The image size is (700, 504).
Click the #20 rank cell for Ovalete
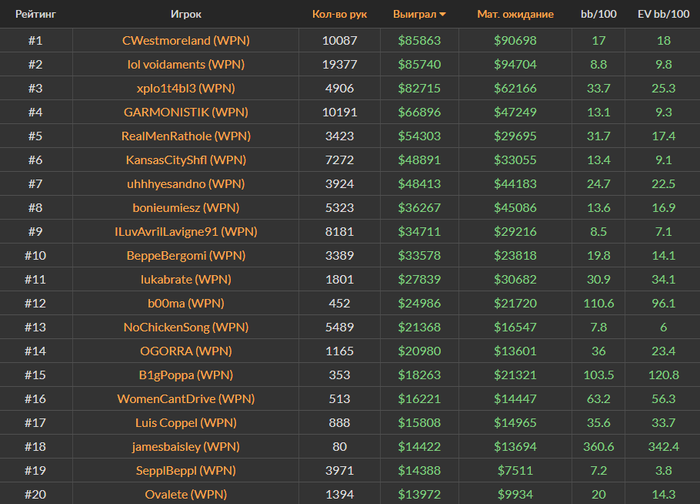pos(34,494)
